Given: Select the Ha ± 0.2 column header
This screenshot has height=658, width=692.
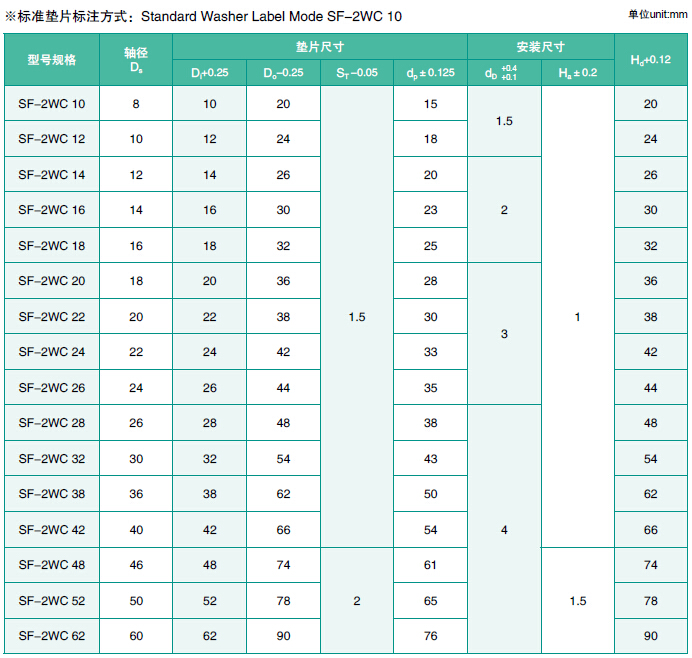Looking at the screenshot, I should pos(577,73).
